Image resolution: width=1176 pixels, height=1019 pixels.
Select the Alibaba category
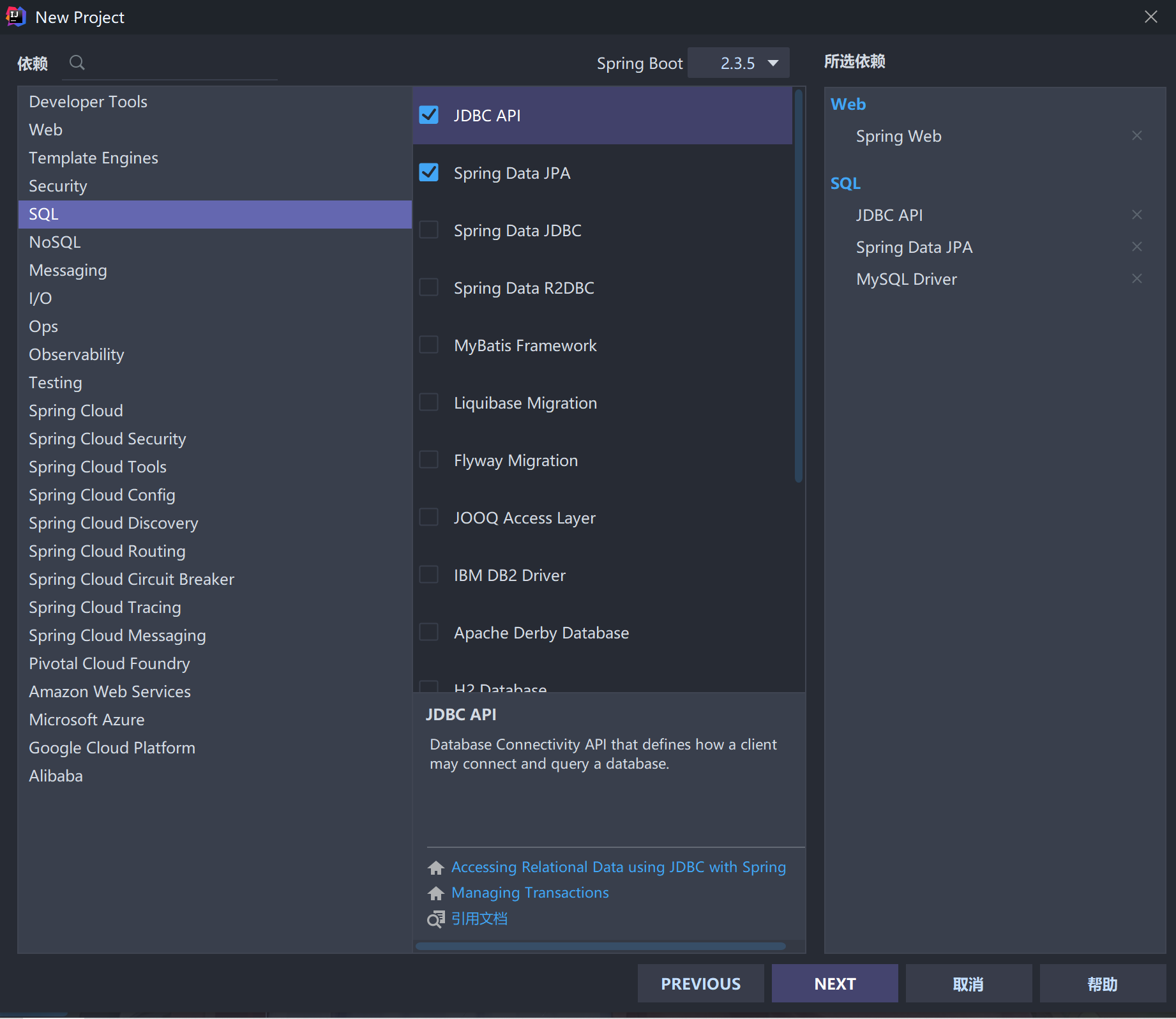tap(215, 776)
